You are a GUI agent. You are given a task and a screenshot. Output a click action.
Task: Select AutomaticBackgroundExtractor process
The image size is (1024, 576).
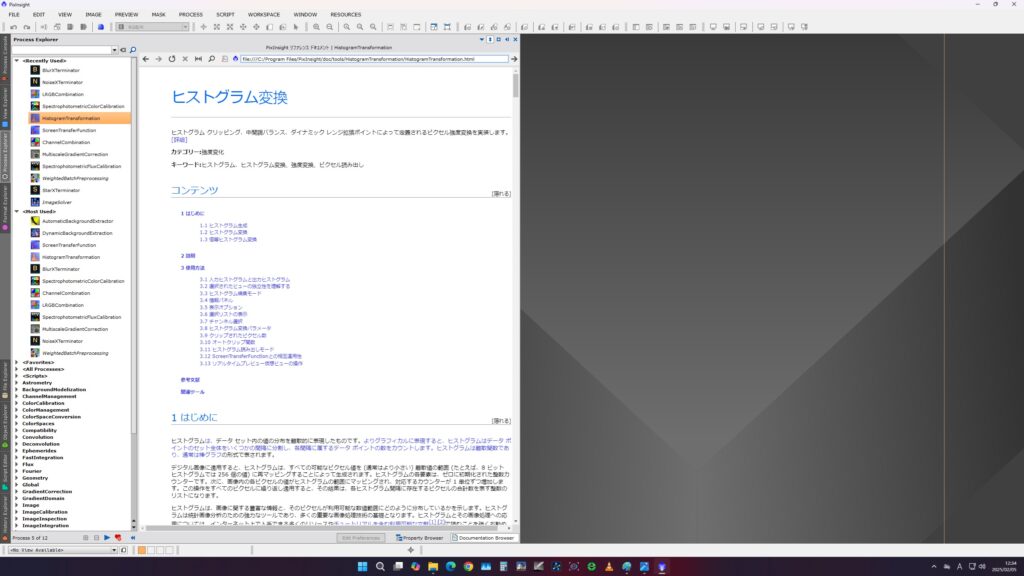click(77, 221)
